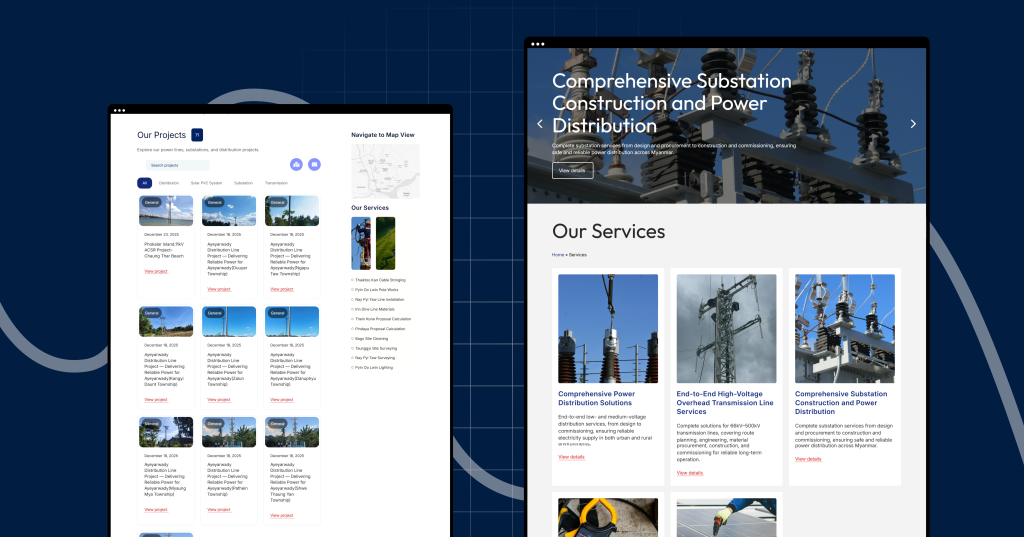Open Substation Construction card image
This screenshot has width=1024, height=537.
pos(845,329)
